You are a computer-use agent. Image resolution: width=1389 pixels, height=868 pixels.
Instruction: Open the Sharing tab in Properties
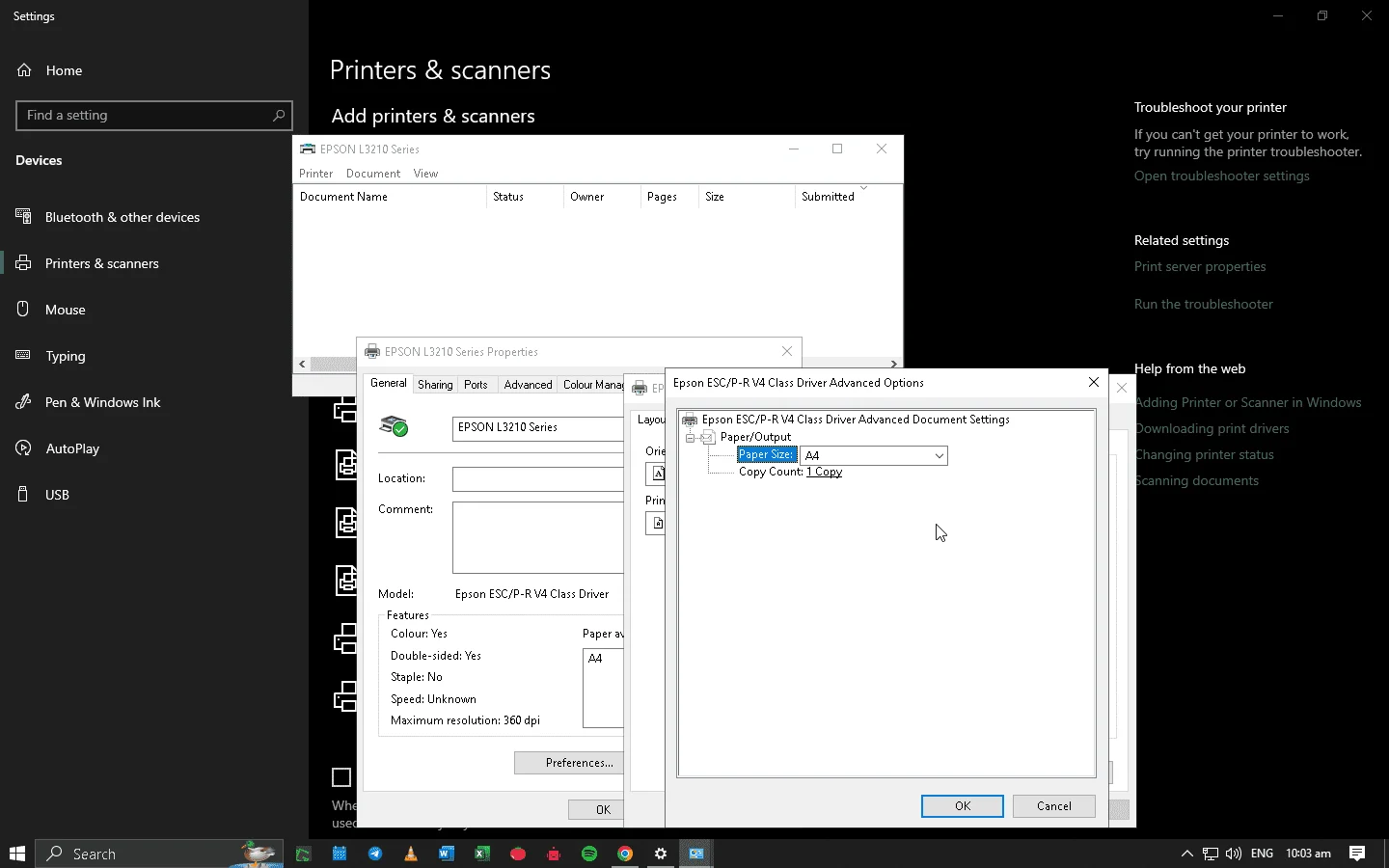435,385
